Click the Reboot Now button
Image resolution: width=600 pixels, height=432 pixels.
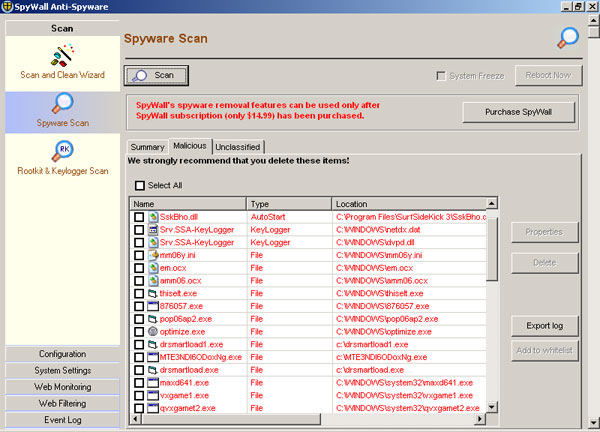548,75
